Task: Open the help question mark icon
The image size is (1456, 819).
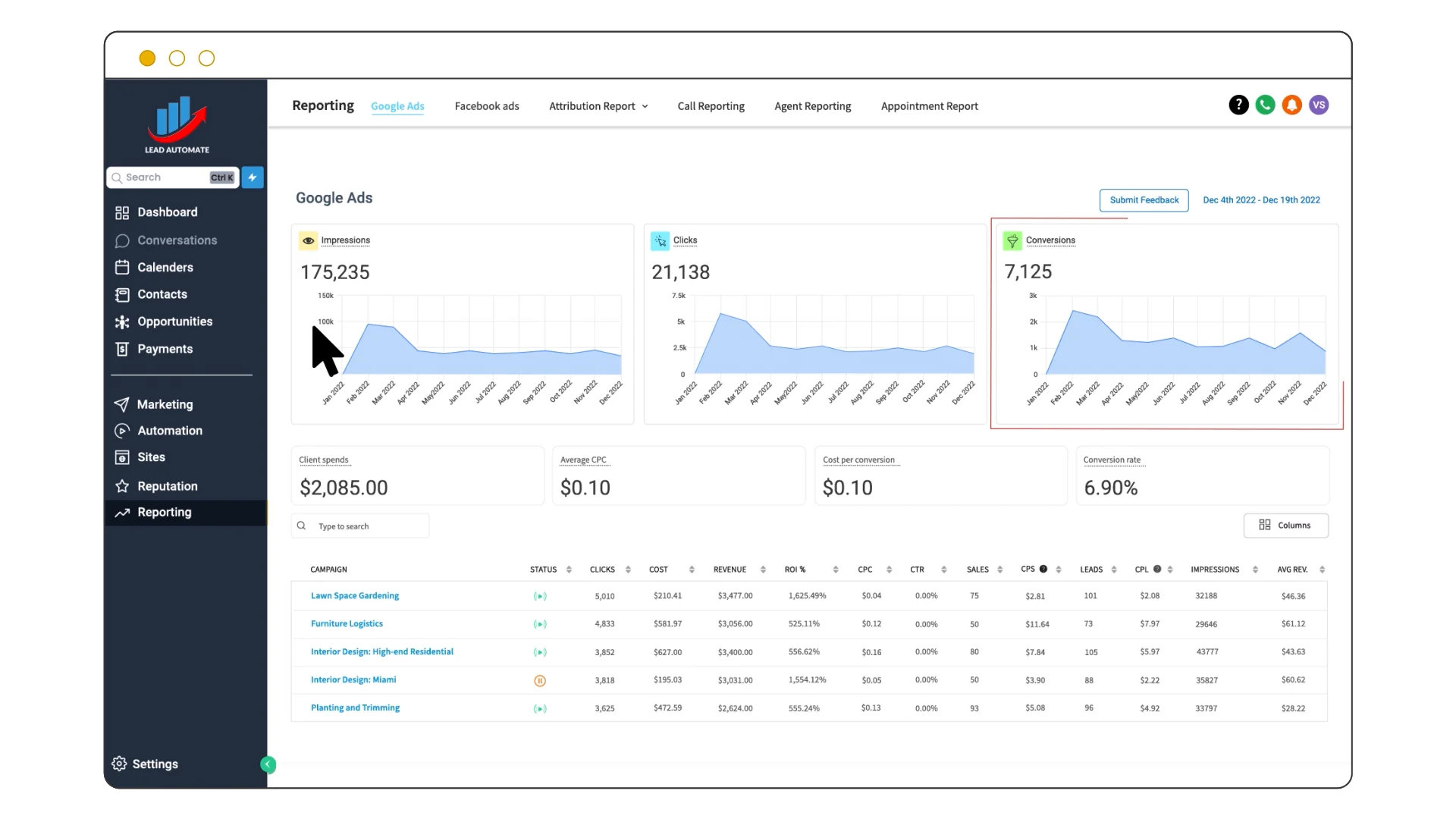Action: click(1238, 105)
